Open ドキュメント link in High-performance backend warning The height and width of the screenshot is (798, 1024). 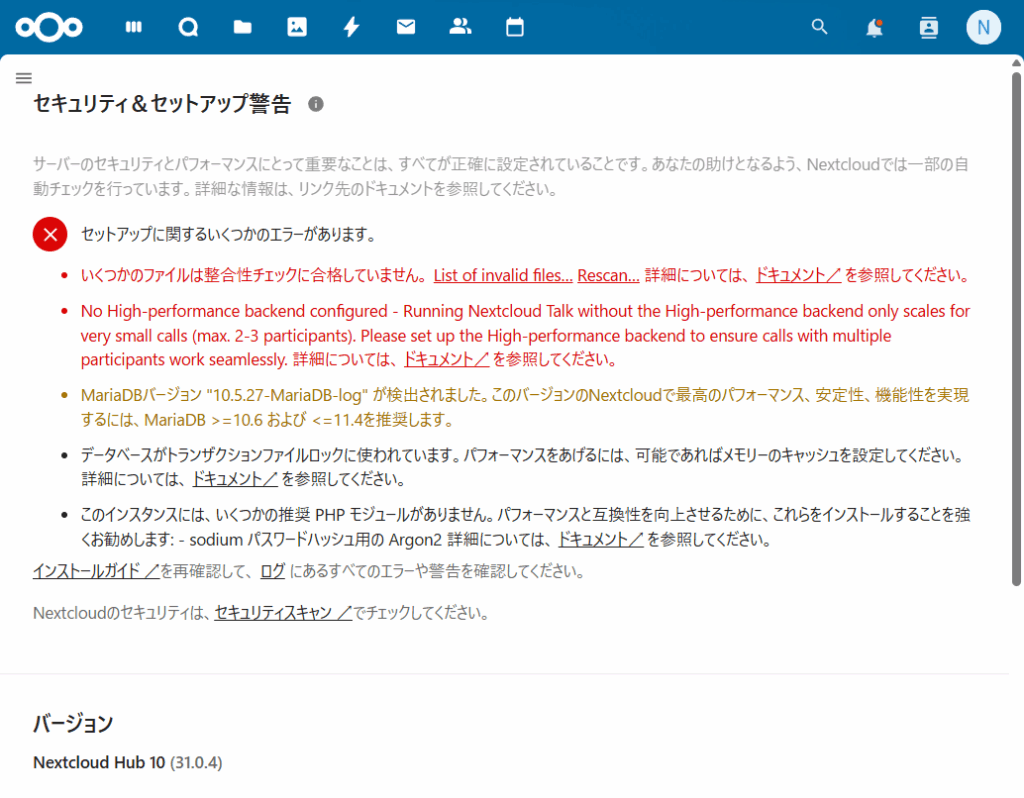pyautogui.click(x=446, y=360)
